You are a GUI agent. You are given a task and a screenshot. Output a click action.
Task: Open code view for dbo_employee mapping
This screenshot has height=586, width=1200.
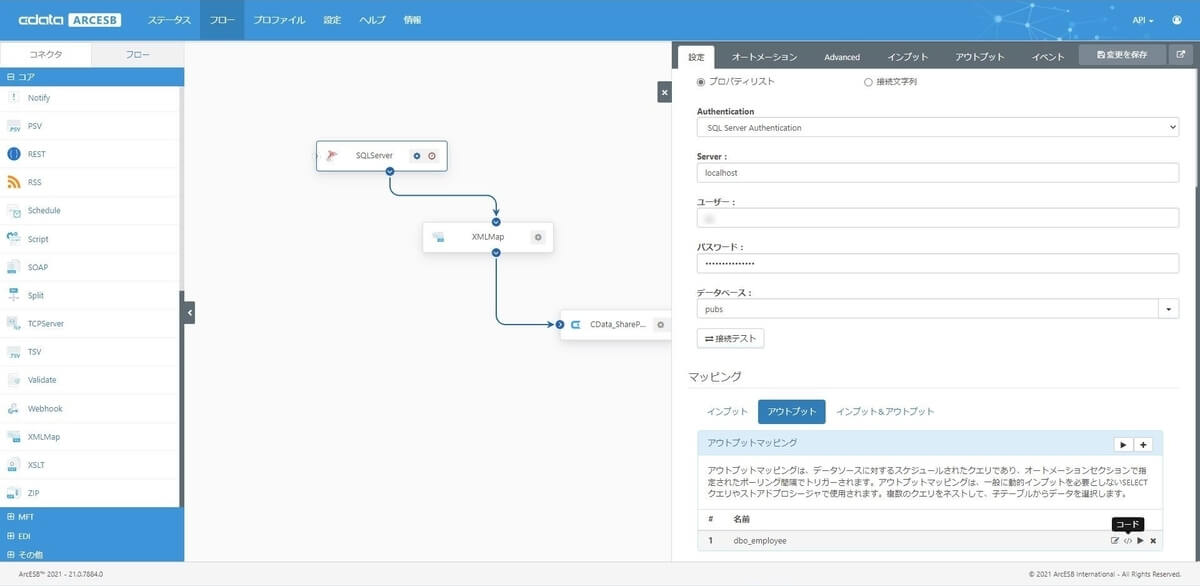pos(1128,541)
